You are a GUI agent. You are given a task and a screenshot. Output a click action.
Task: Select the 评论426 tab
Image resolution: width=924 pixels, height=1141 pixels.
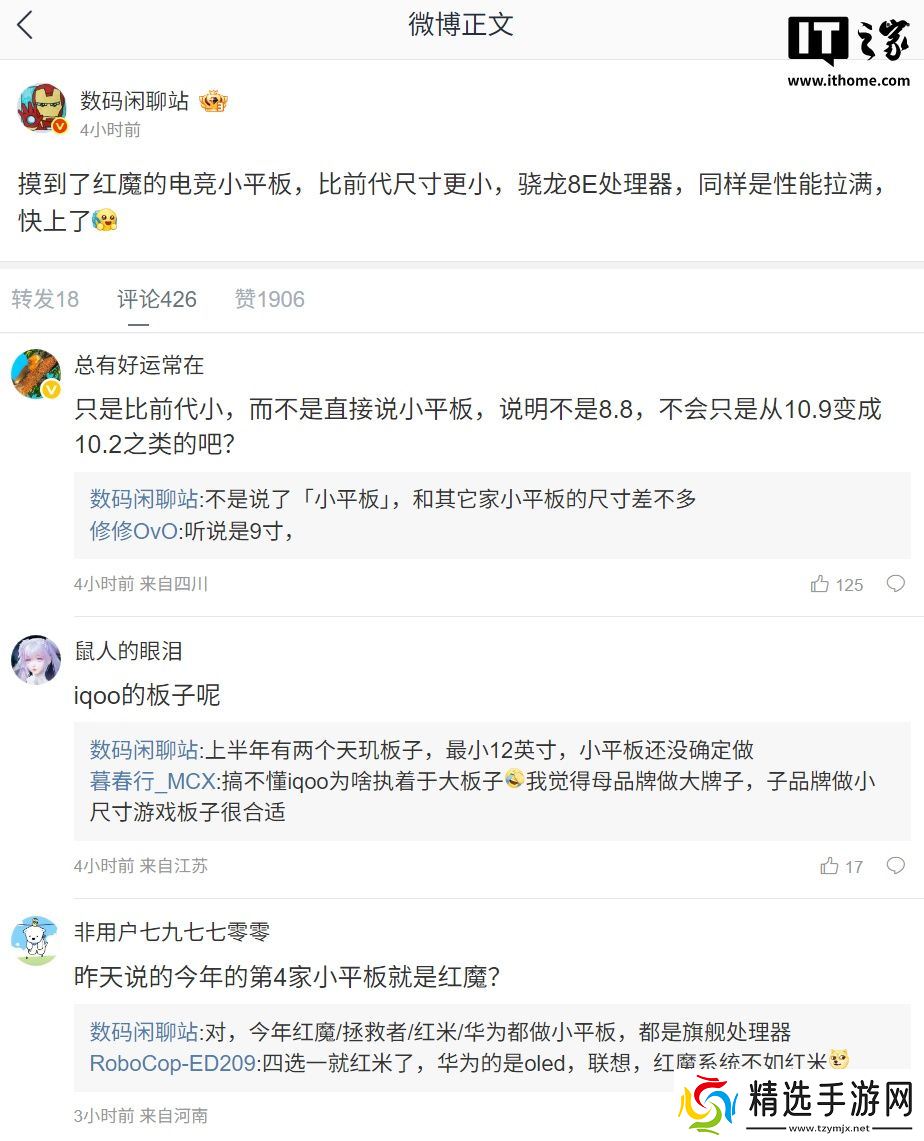157,299
